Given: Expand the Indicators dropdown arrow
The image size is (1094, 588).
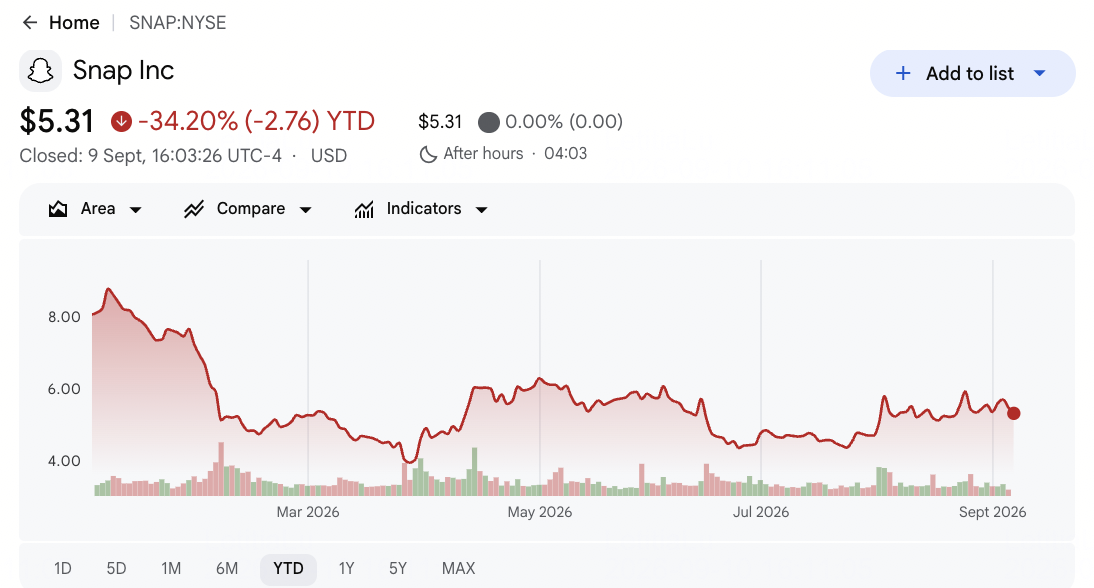Looking at the screenshot, I should coord(481,210).
